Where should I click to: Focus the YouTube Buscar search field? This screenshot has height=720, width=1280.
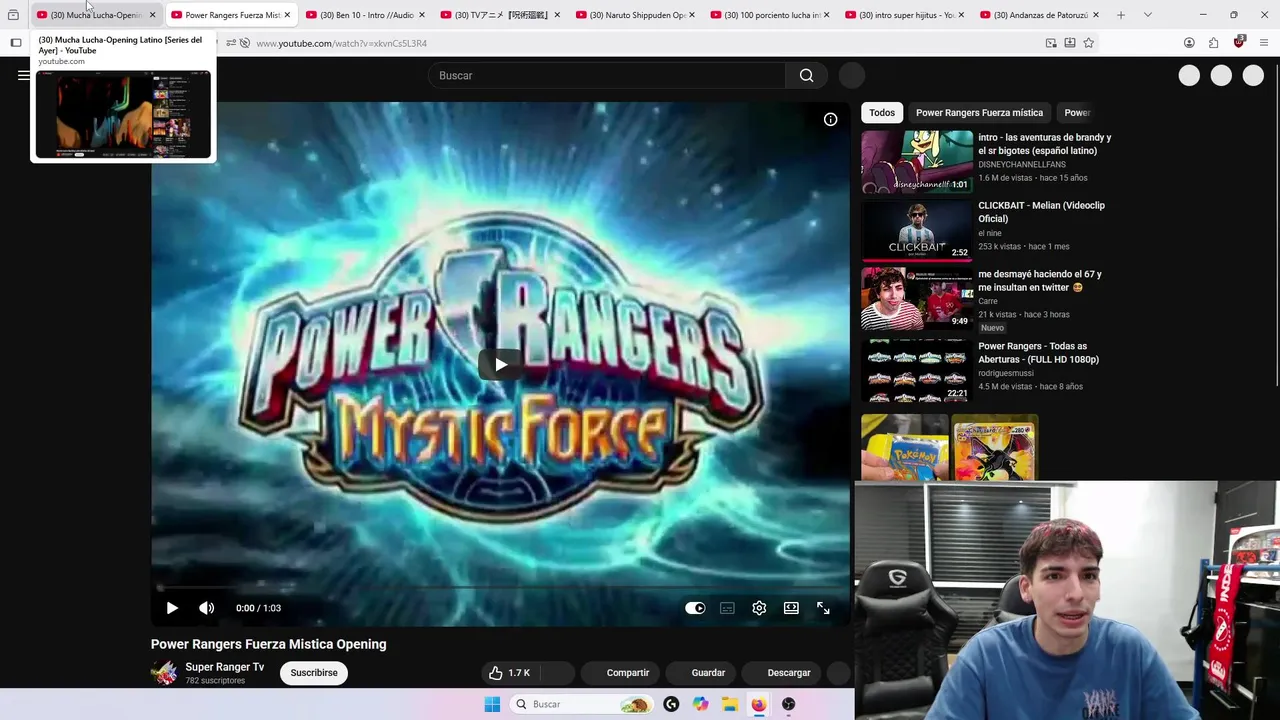coord(608,75)
